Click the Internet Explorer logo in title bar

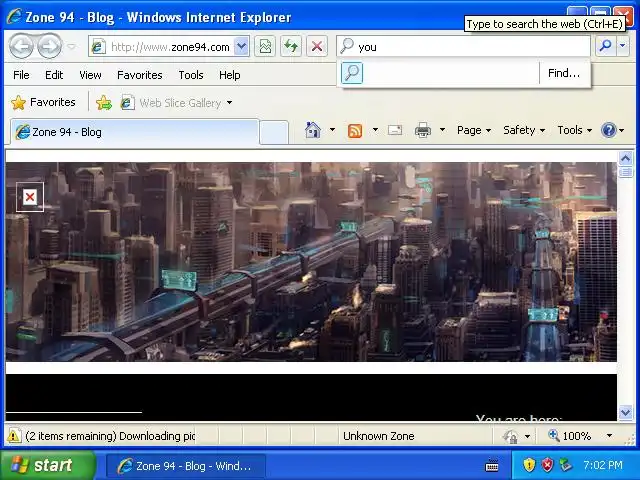14,16
